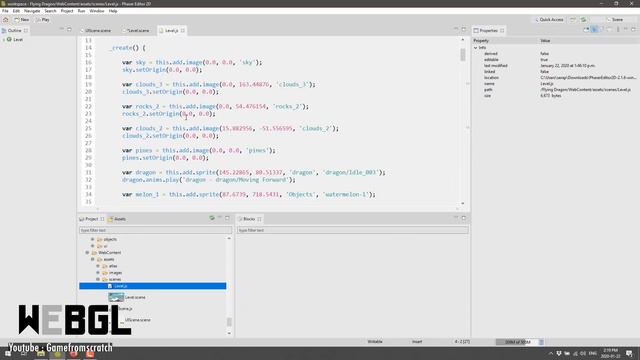Viewport: 640px width, 360px height.
Task: Open the Search menu
Action: [x=50, y=11]
